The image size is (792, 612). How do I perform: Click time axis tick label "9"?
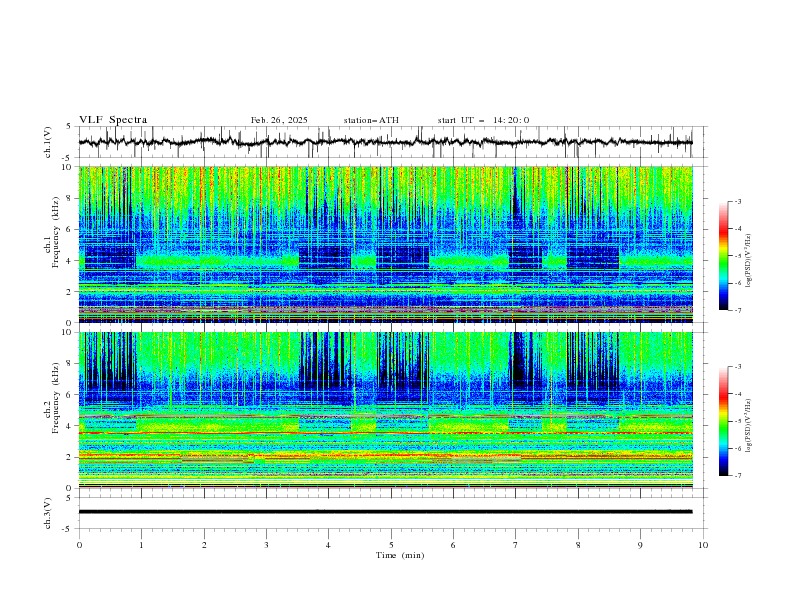pyautogui.click(x=640, y=545)
